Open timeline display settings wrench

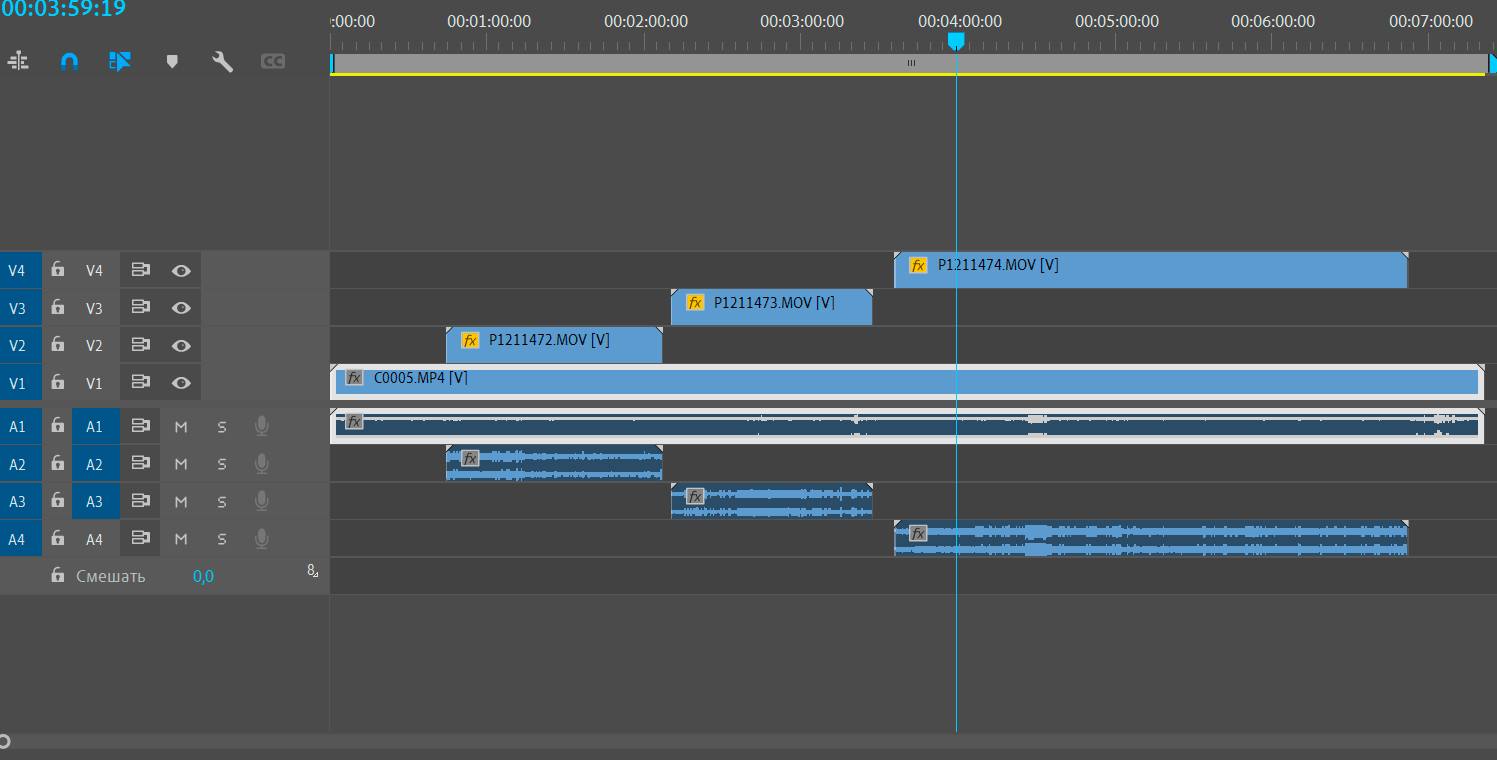tap(222, 61)
